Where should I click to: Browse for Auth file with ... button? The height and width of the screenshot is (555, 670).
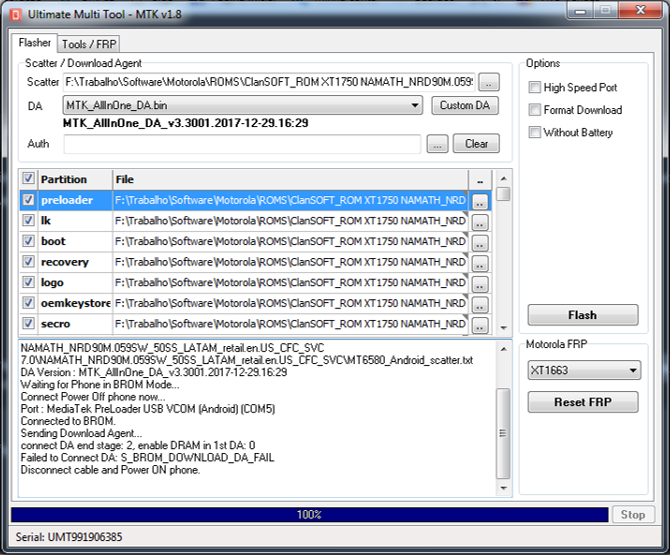point(437,144)
